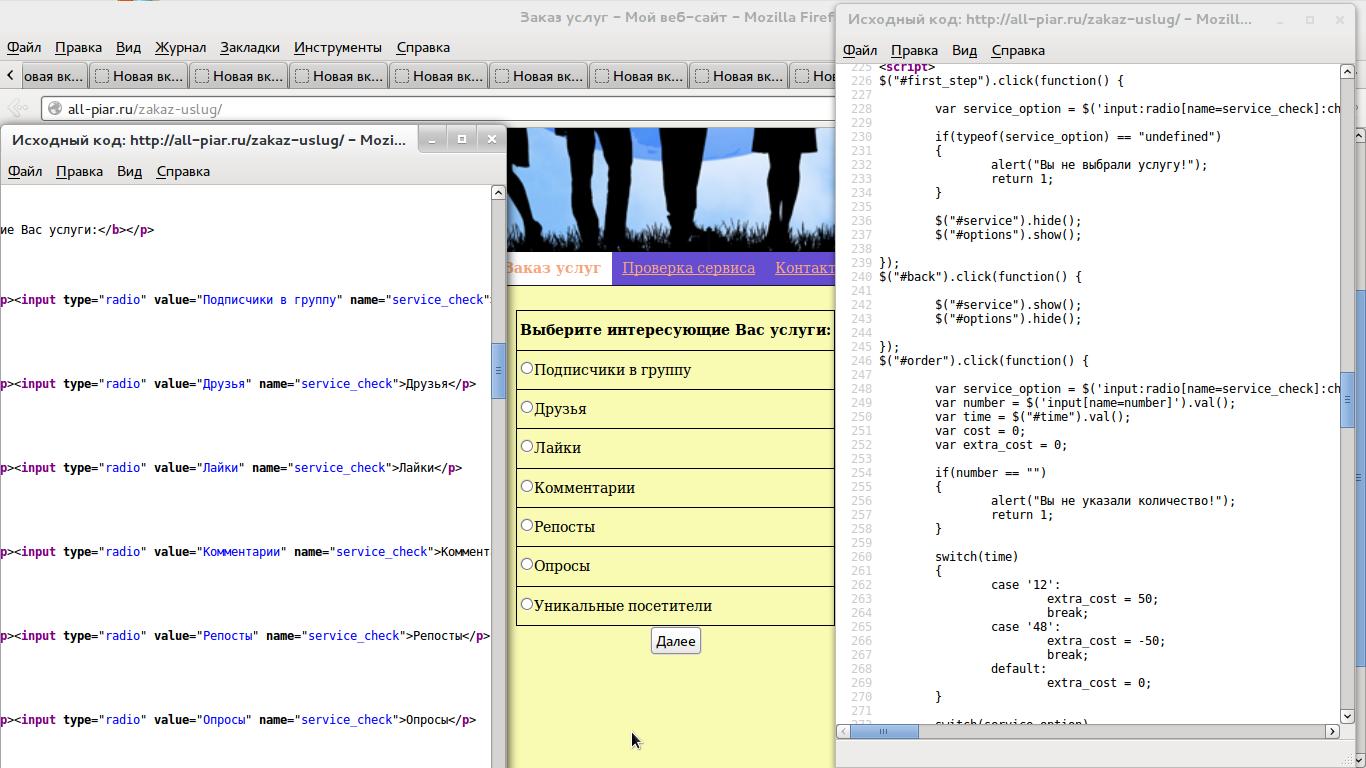
Task: Click 'Выберите интересующие Вас услуги:' heading
Action: (x=675, y=329)
